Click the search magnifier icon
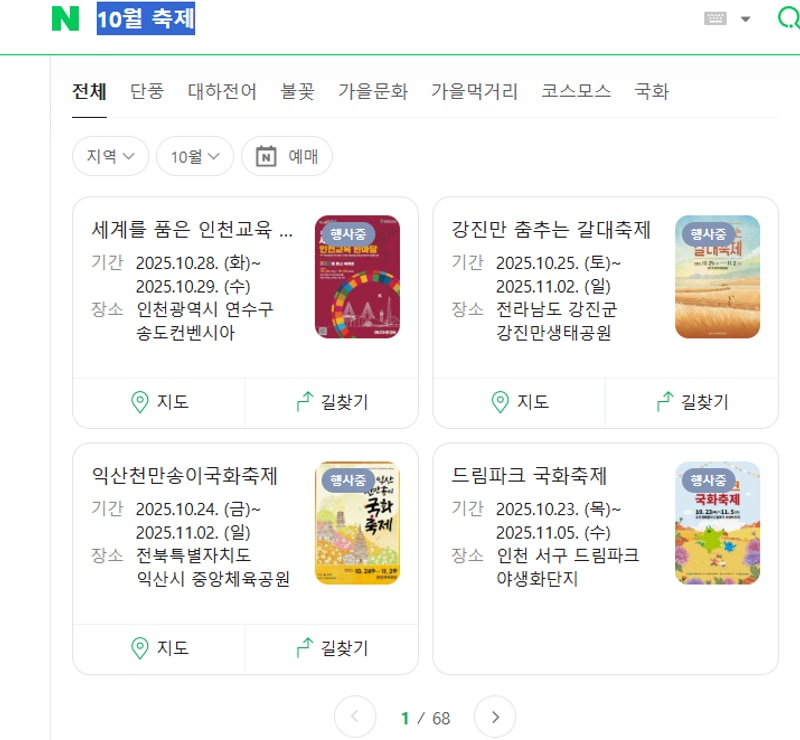Image resolution: width=800 pixels, height=740 pixels. pyautogui.click(x=791, y=18)
